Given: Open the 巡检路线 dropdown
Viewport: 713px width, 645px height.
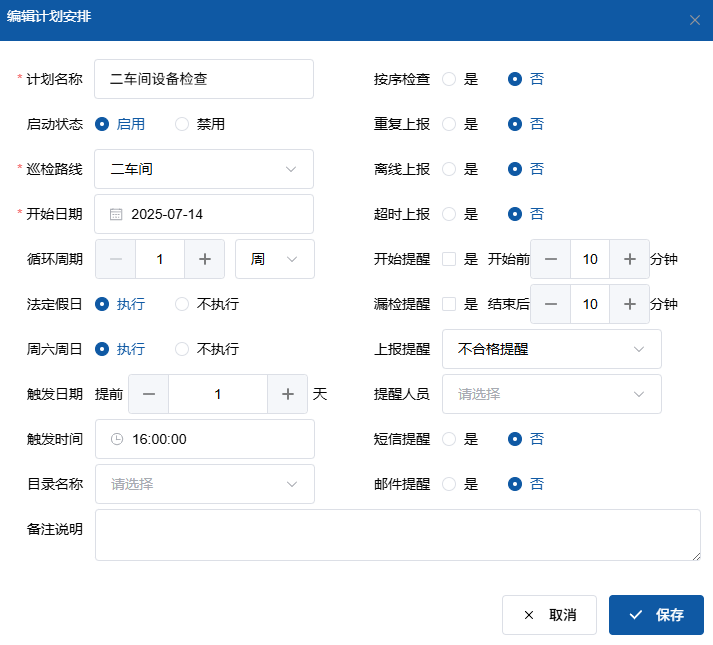Looking at the screenshot, I should point(204,169).
